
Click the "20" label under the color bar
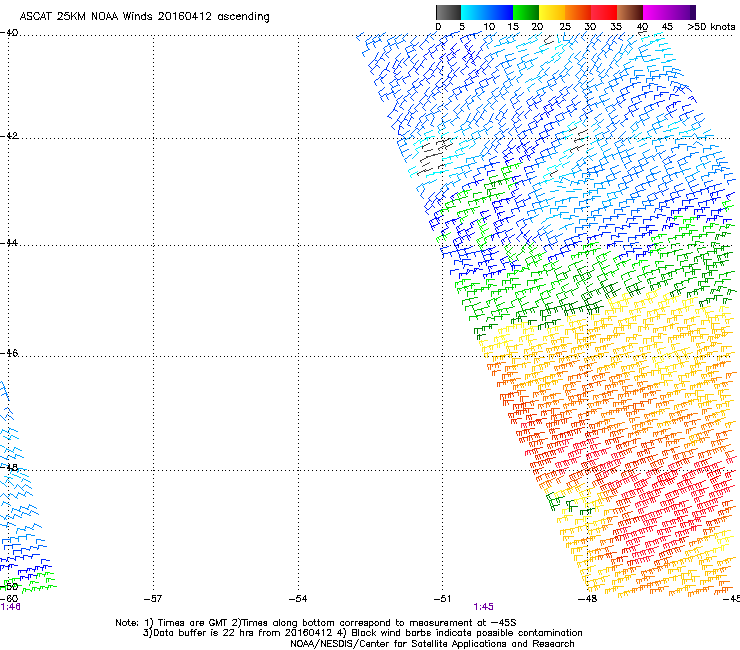(x=537, y=27)
